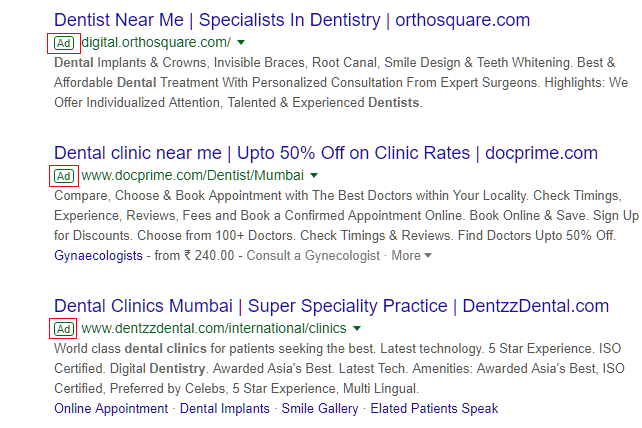Open the dropdown arrow after dentzzdental.com/international/clinics
Viewport: 642px width, 428px height.
click(x=357, y=329)
